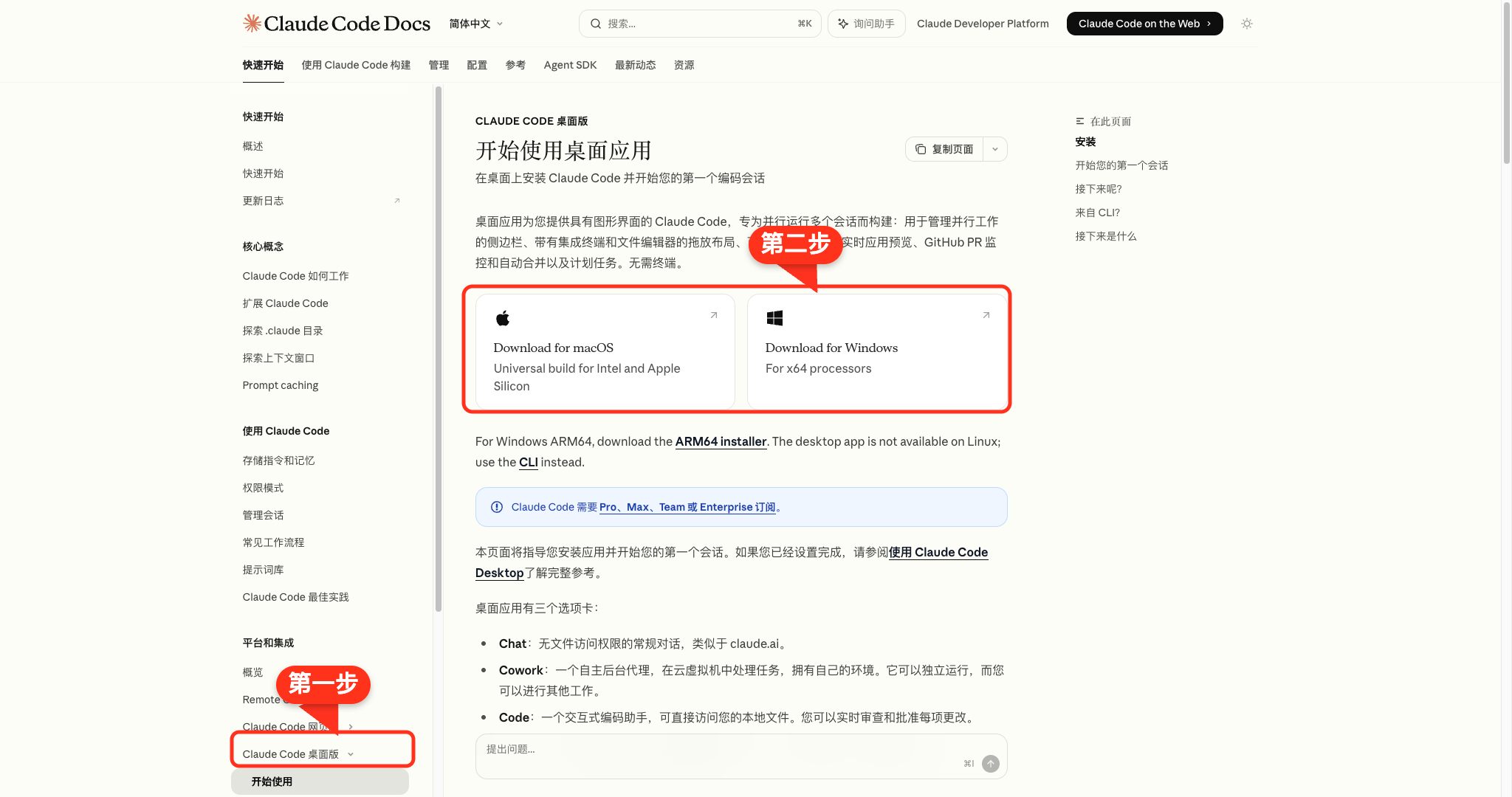Image resolution: width=1512 pixels, height=797 pixels.
Task: Click the magnifier icon in the search box
Action: click(595, 24)
